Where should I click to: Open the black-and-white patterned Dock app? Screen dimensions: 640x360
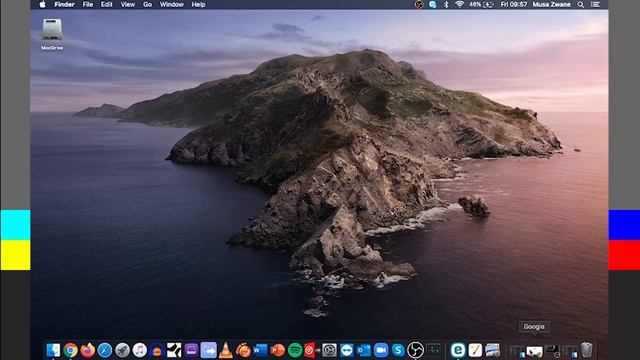[174, 350]
